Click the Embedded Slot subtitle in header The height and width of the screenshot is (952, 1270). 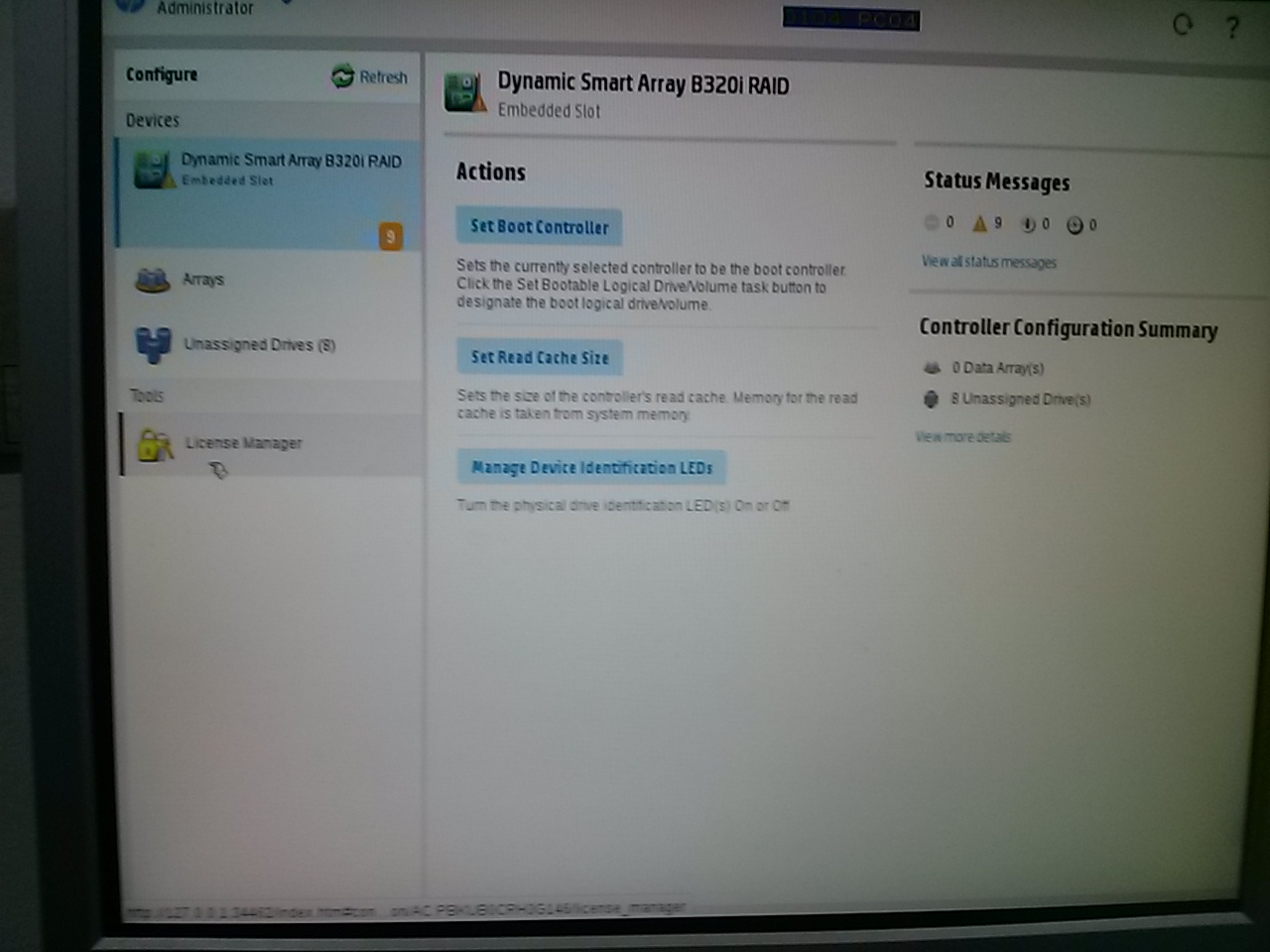pos(549,110)
